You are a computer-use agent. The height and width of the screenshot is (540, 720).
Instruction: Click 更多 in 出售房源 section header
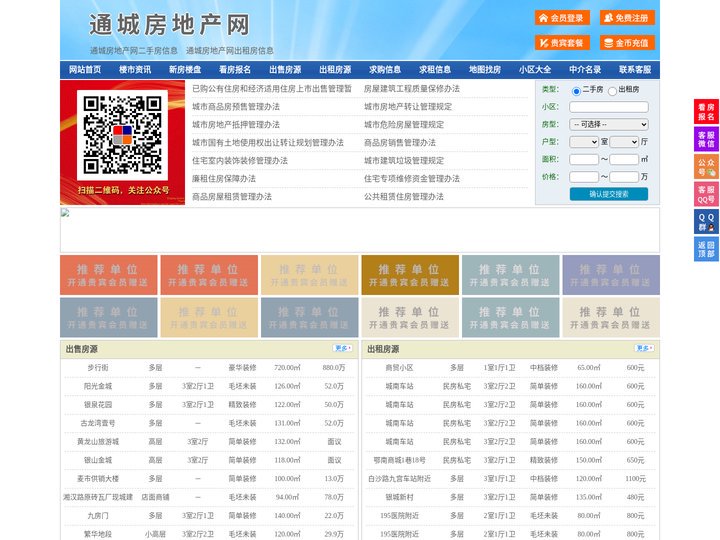343,349
